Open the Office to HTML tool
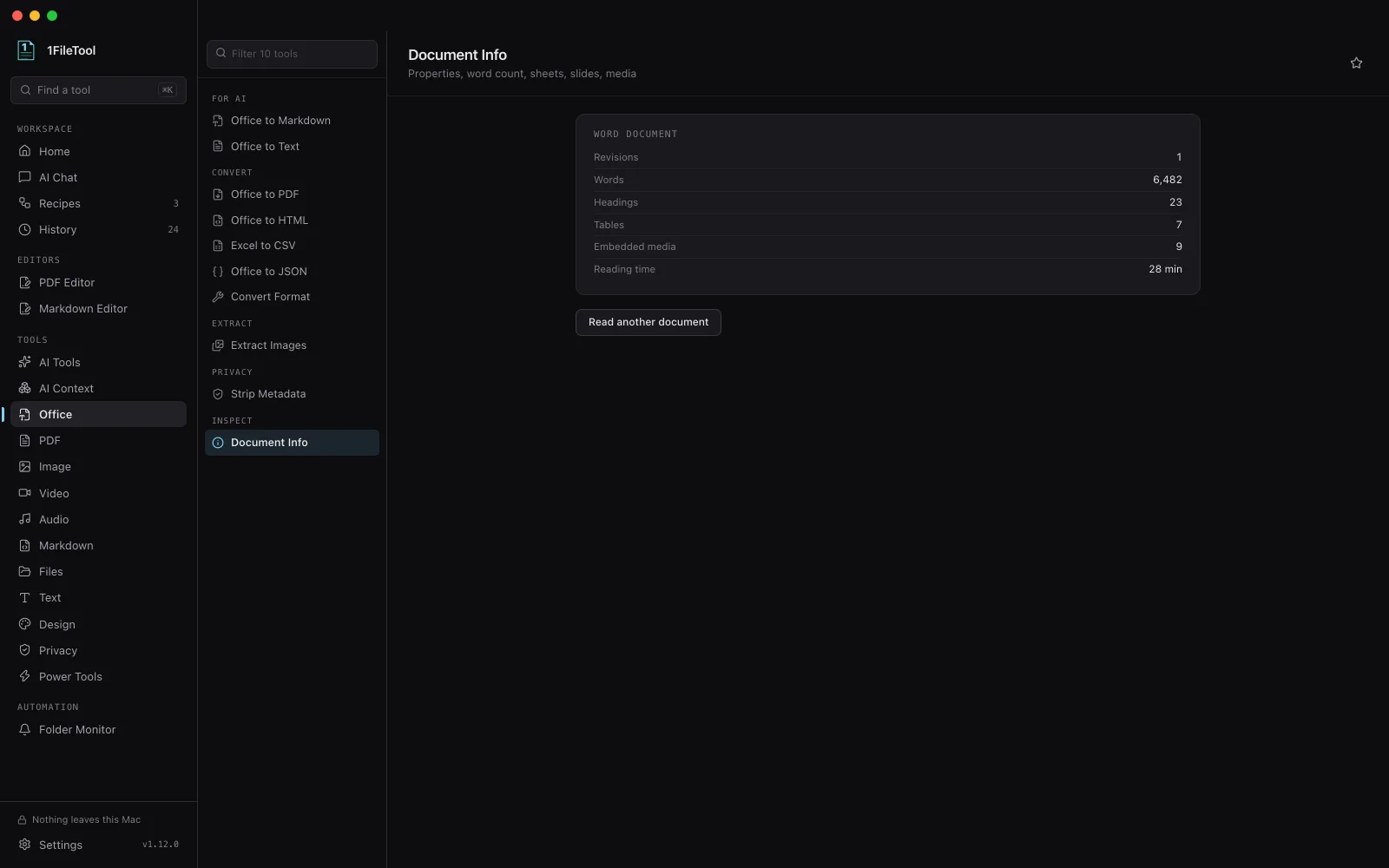The image size is (1389, 868). 292,220
